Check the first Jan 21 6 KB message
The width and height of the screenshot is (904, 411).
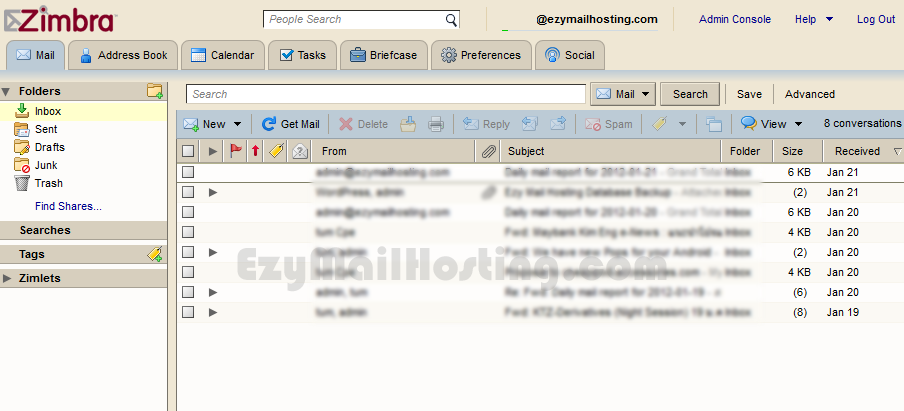click(188, 172)
